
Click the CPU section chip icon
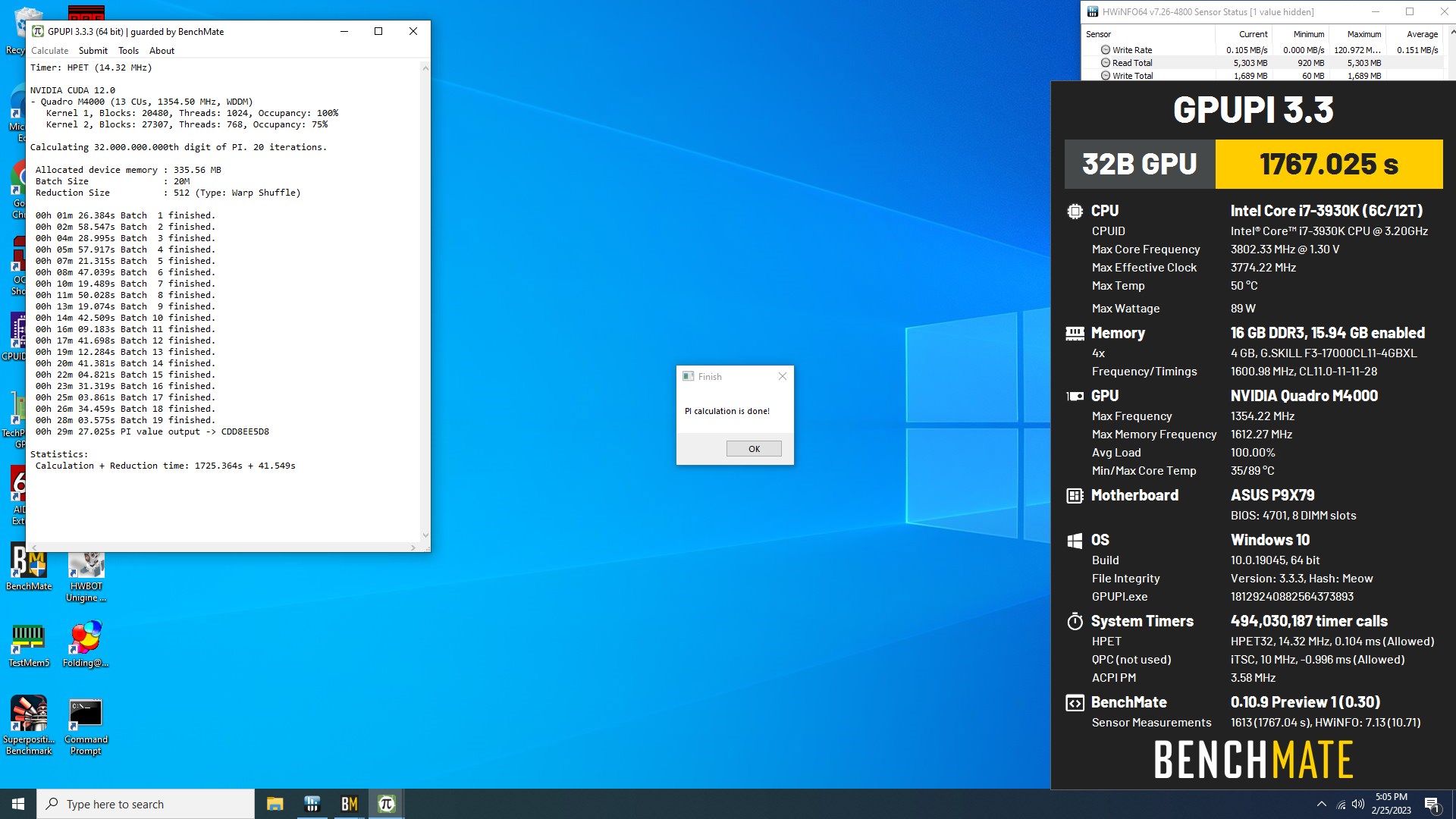1075,212
